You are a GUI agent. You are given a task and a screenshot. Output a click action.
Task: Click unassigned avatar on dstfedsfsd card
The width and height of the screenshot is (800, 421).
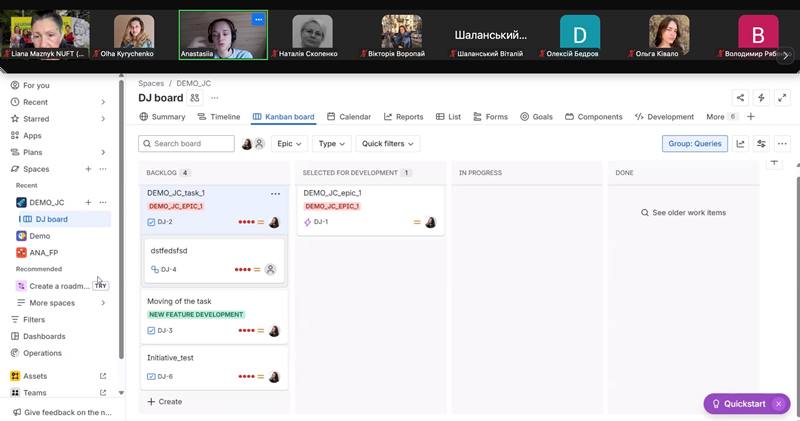tap(270, 269)
